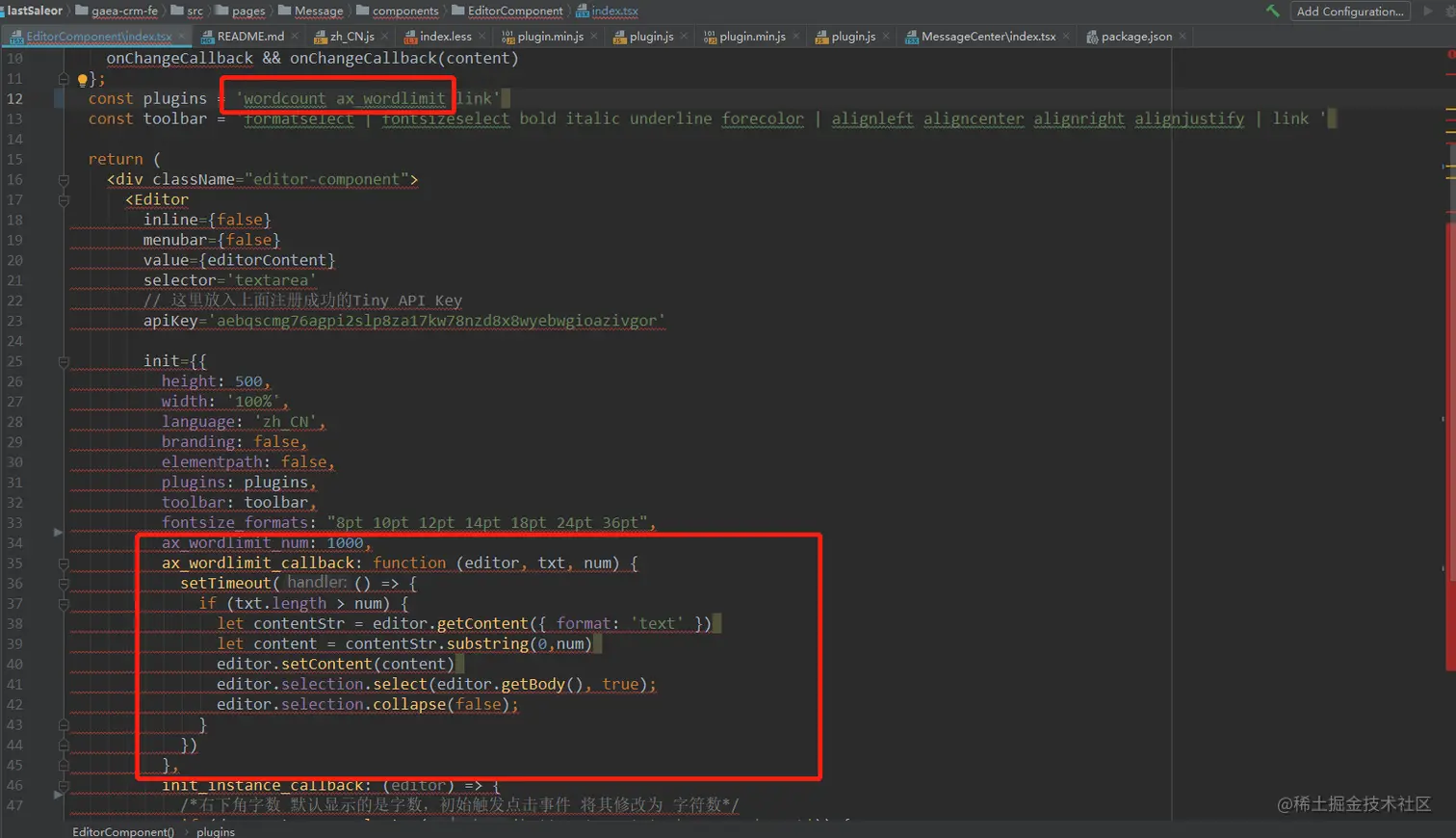Click the apiKey string value
Image resolution: width=1456 pixels, height=838 pixels.
[x=436, y=321]
